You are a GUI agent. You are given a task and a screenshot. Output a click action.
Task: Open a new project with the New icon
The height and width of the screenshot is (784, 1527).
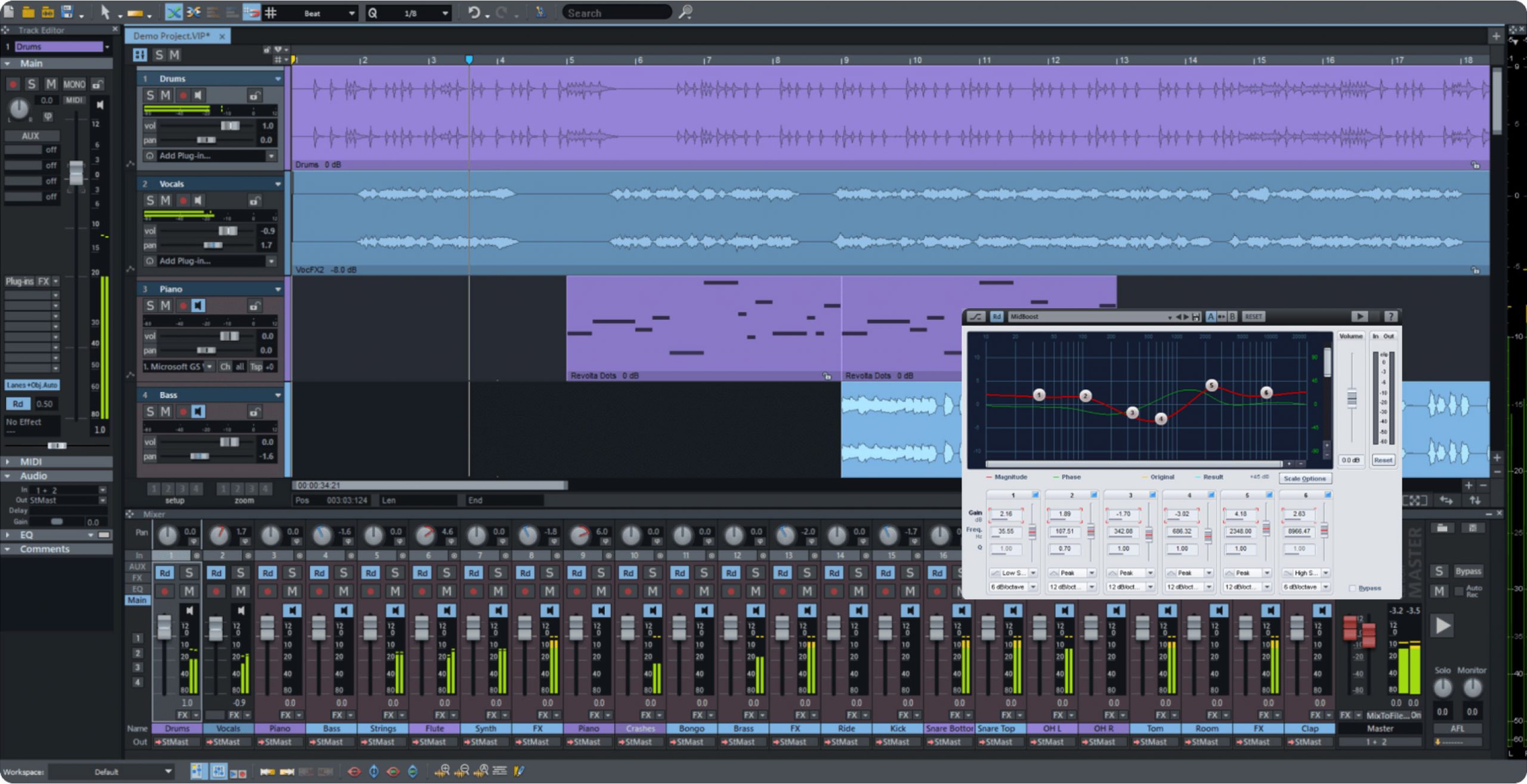click(9, 11)
